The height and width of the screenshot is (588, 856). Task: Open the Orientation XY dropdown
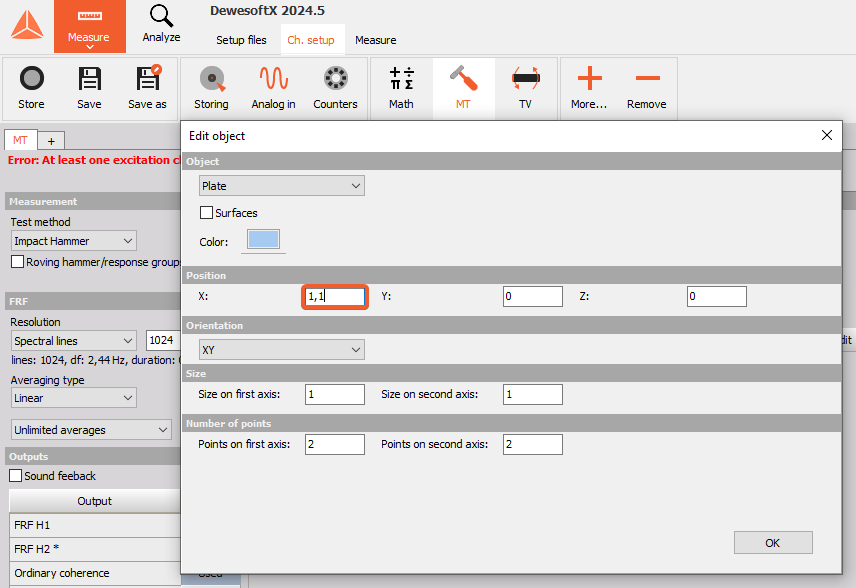(x=282, y=350)
